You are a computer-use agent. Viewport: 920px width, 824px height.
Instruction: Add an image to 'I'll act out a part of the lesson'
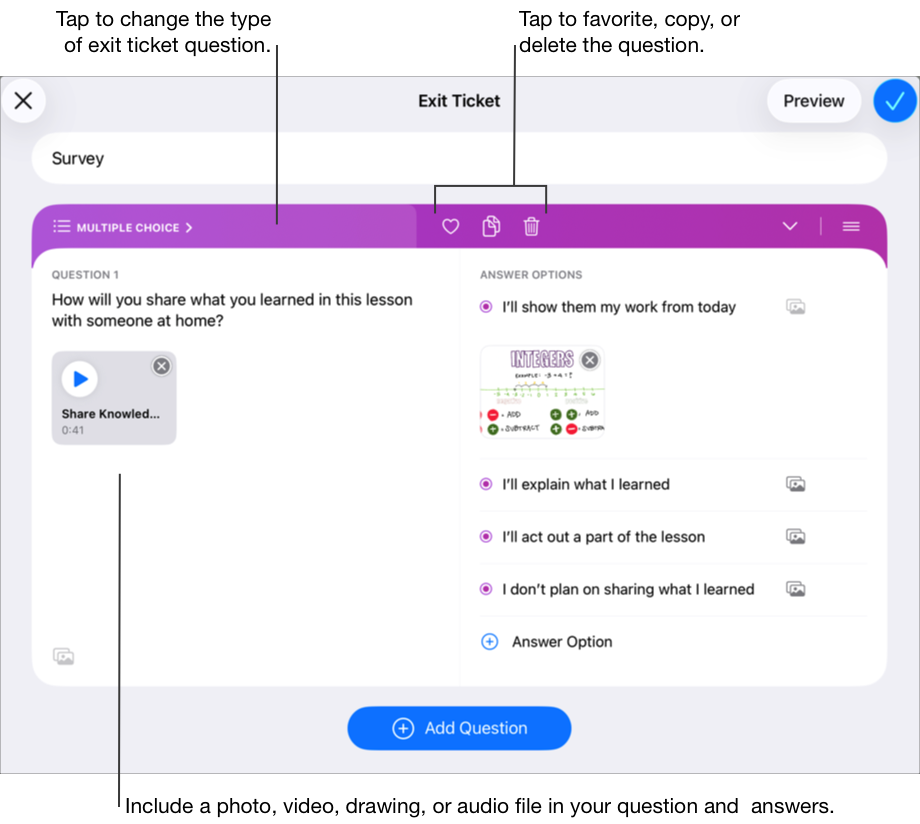point(795,536)
